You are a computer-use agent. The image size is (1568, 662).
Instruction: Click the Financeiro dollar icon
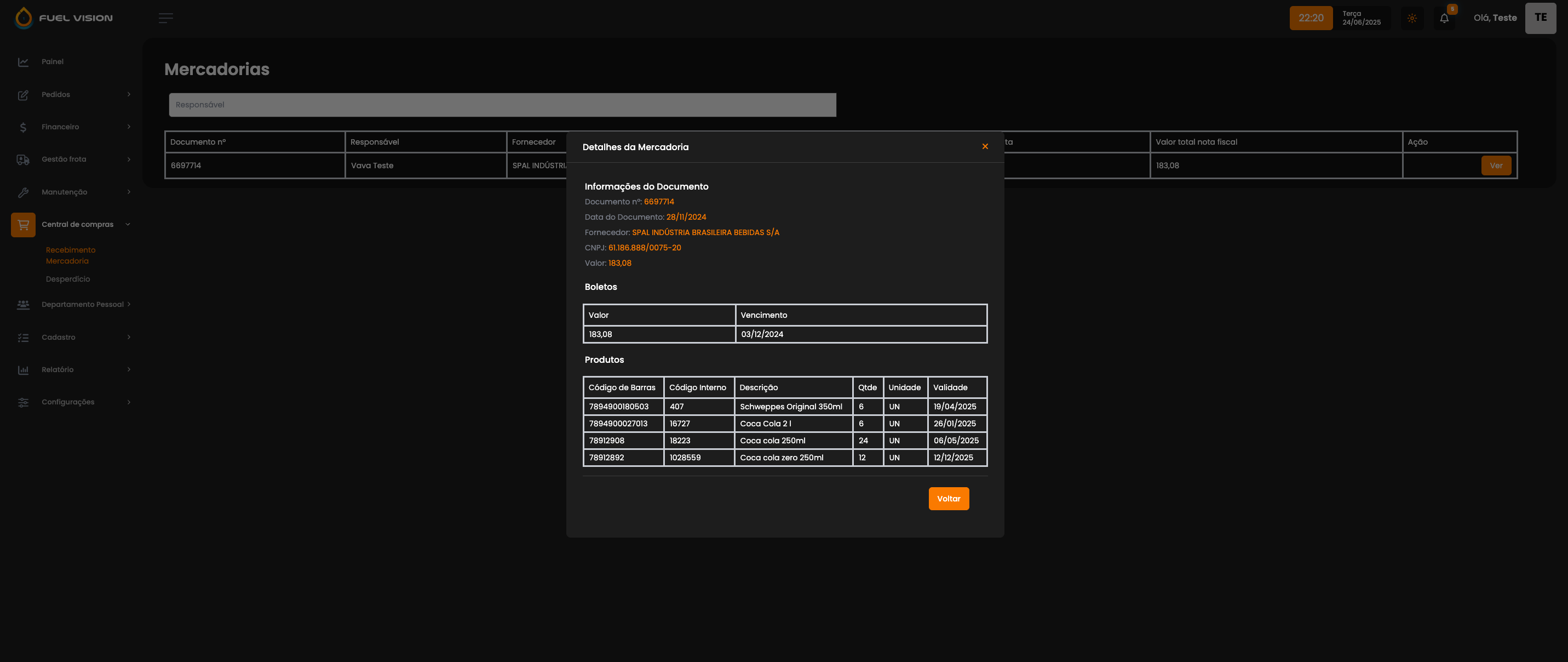[23, 127]
